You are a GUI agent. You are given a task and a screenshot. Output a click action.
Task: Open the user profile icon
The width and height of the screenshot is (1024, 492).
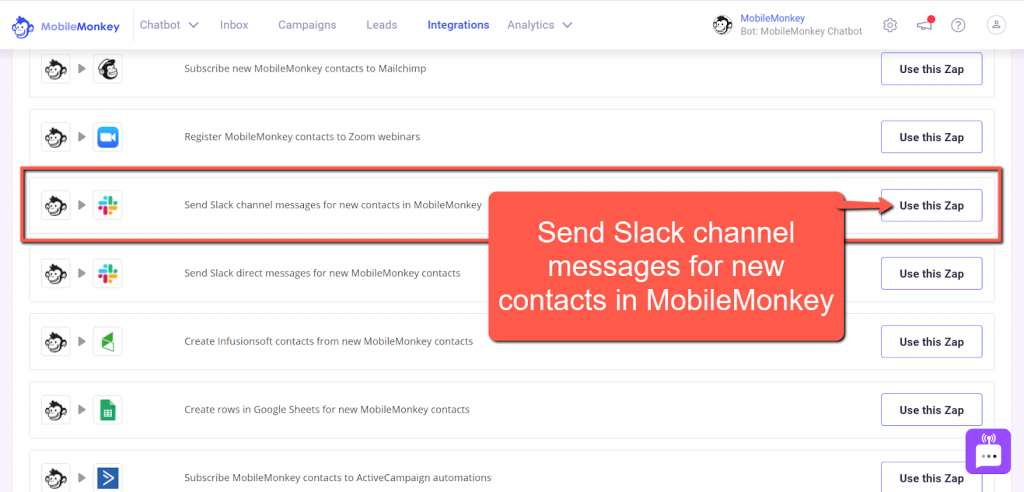995,25
